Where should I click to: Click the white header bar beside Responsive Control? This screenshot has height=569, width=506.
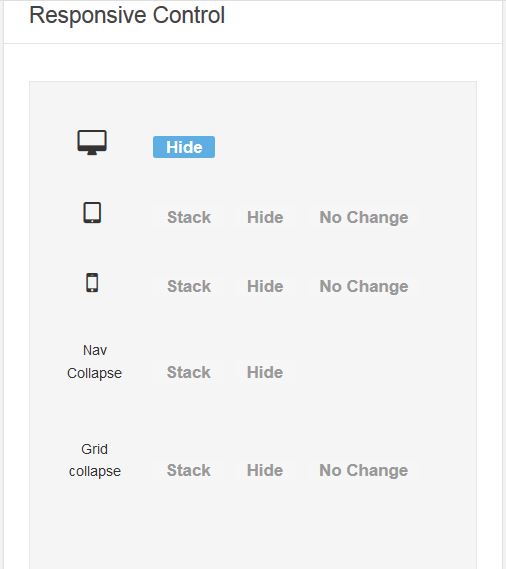tap(363, 22)
